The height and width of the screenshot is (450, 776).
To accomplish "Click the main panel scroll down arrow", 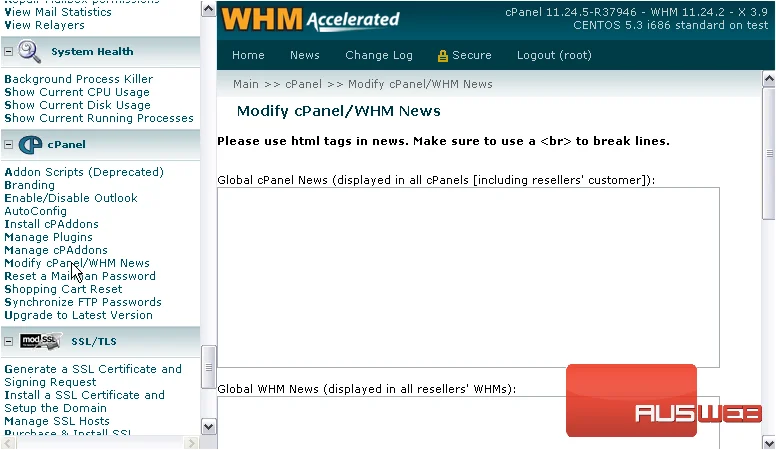I will click(769, 442).
